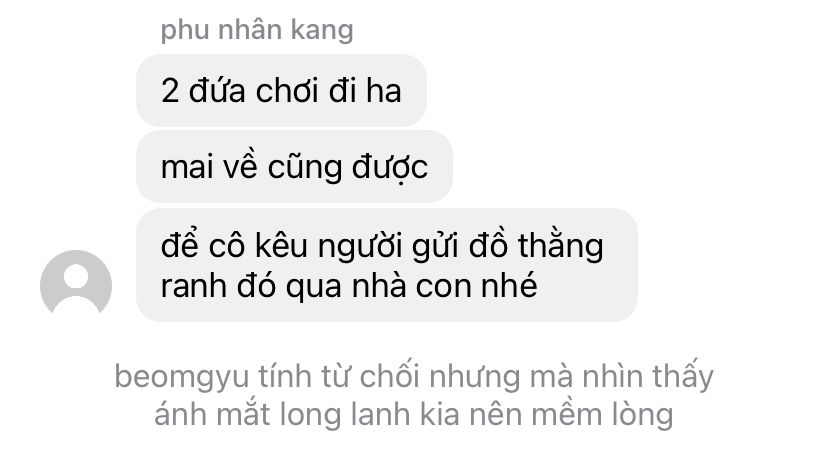Click the word "ha" in the first bubble
The height and width of the screenshot is (460, 828).
point(384,90)
